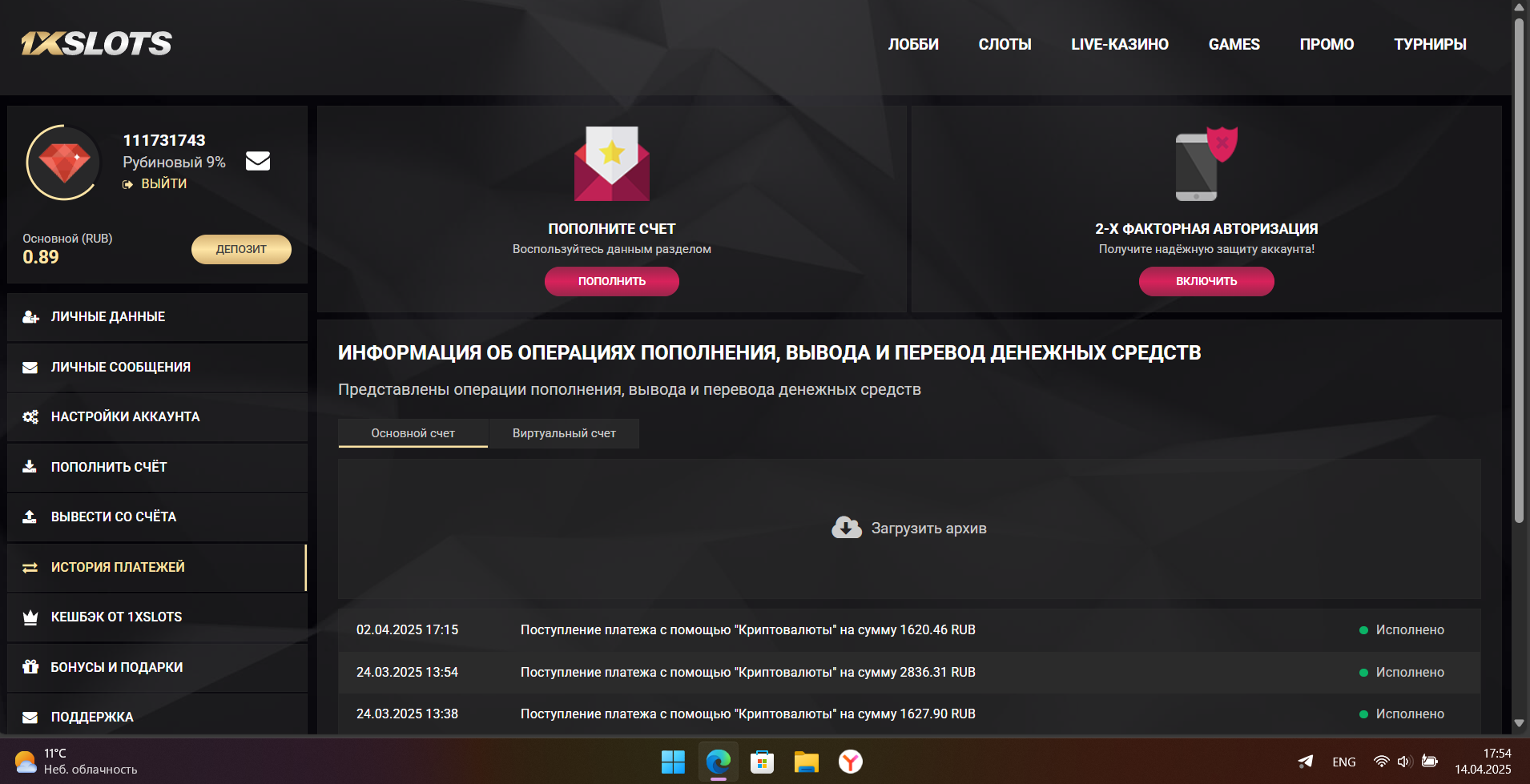Click the ВЫЙТИ logout link
Screen dimensions: 1530x784
pyautogui.click(x=164, y=184)
